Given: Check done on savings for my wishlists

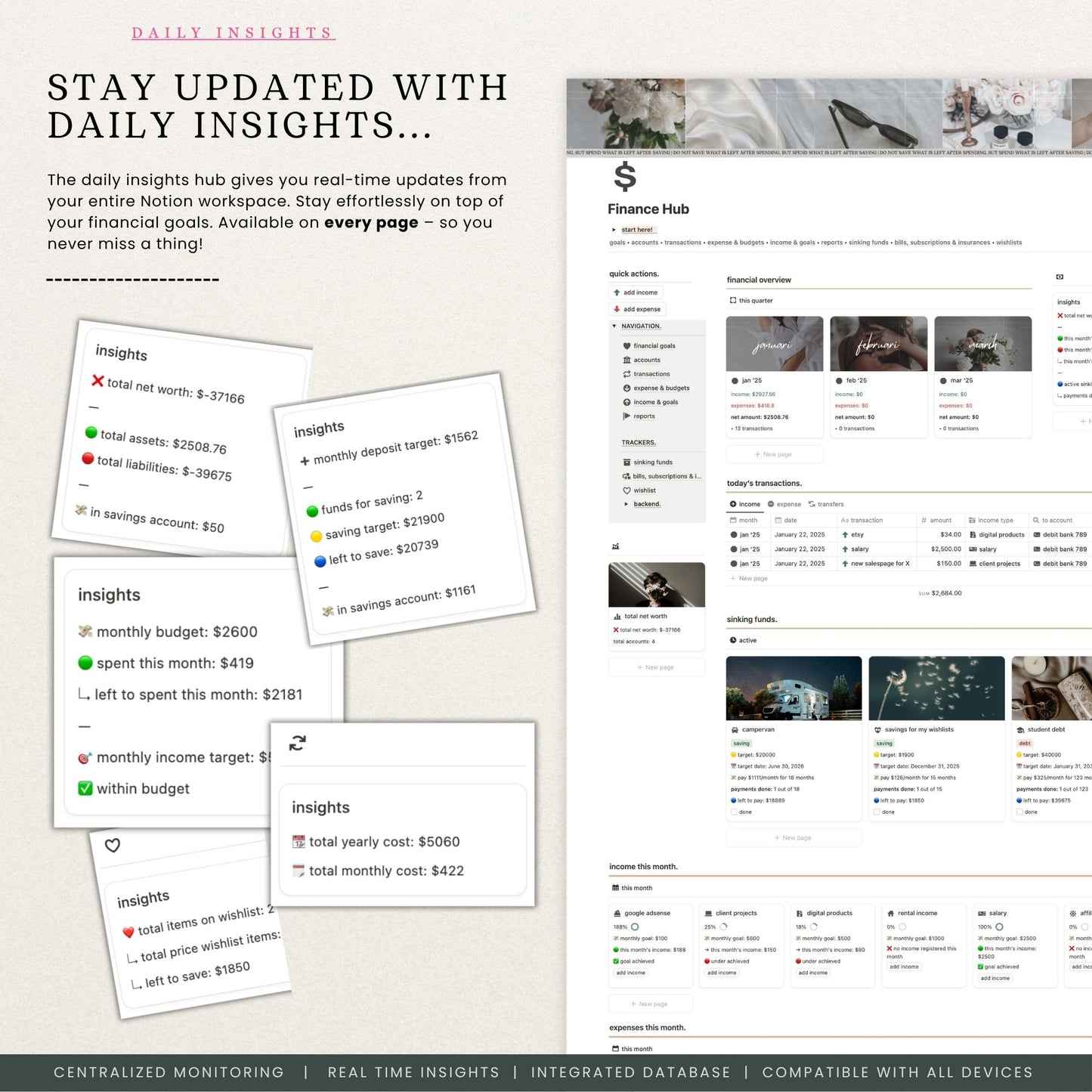Looking at the screenshot, I should click(877, 812).
